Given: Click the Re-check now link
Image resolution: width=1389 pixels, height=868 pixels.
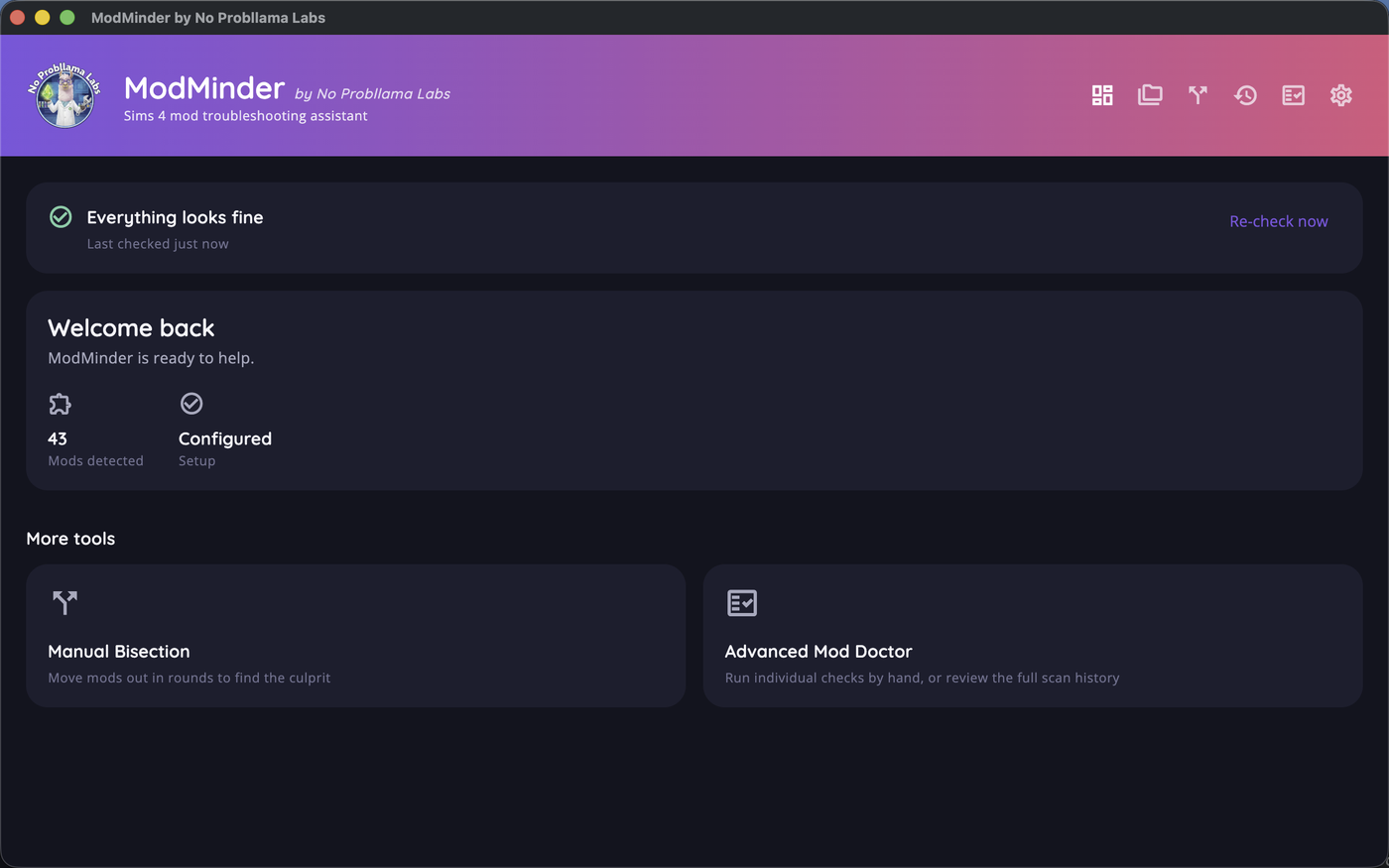Looking at the screenshot, I should (x=1278, y=221).
